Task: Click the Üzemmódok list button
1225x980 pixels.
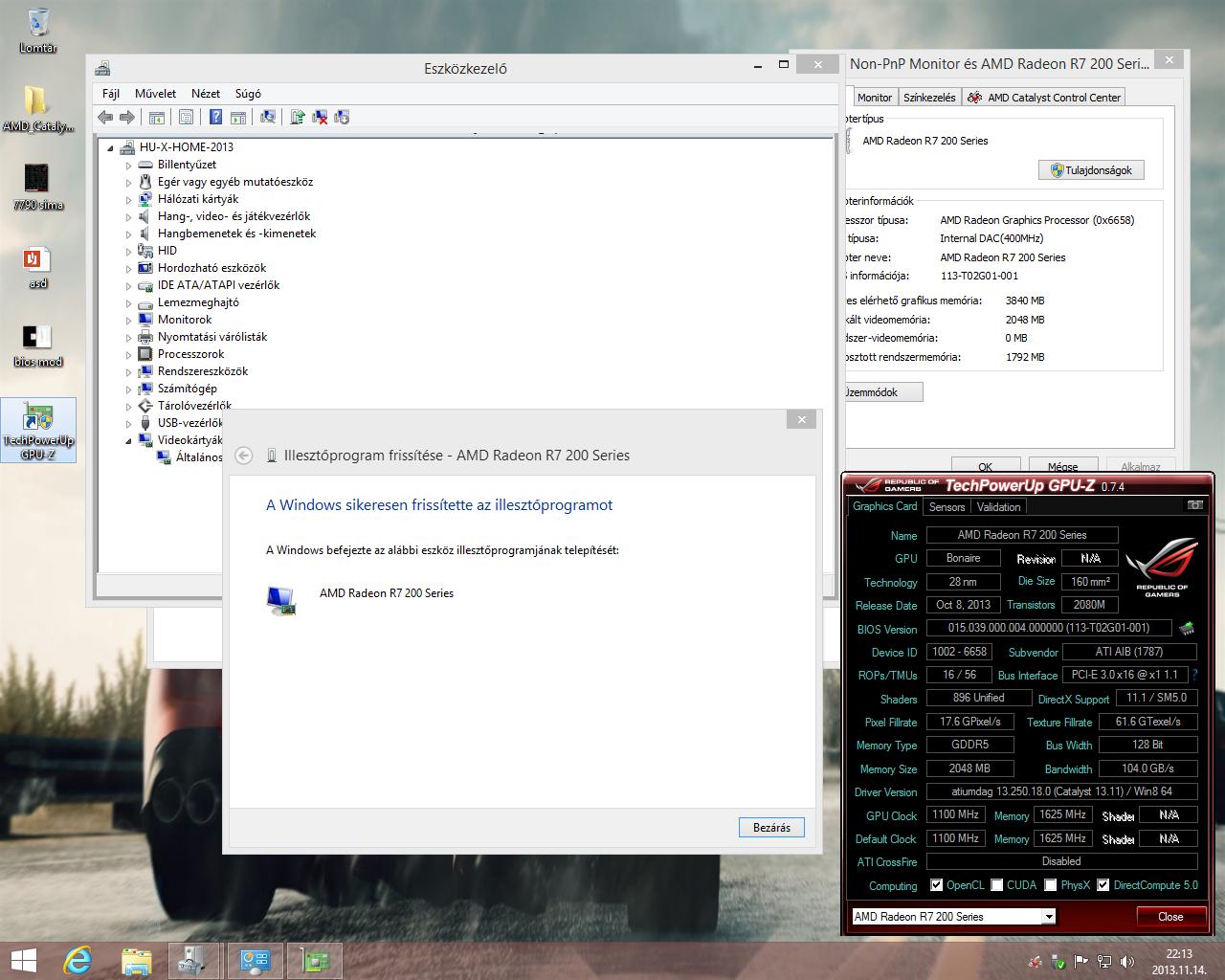Action: point(883,392)
